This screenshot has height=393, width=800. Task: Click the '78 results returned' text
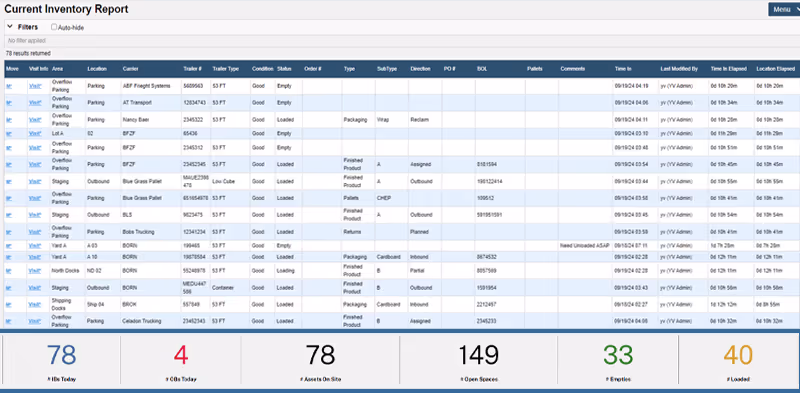click(x=28, y=53)
